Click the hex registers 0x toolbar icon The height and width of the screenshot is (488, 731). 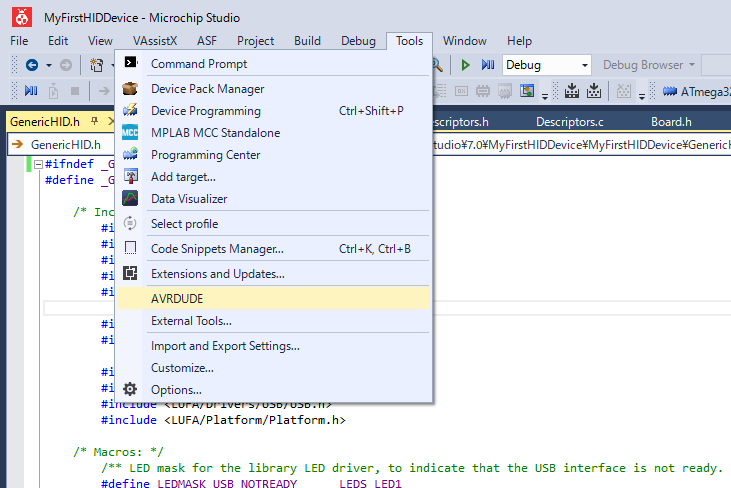point(461,91)
